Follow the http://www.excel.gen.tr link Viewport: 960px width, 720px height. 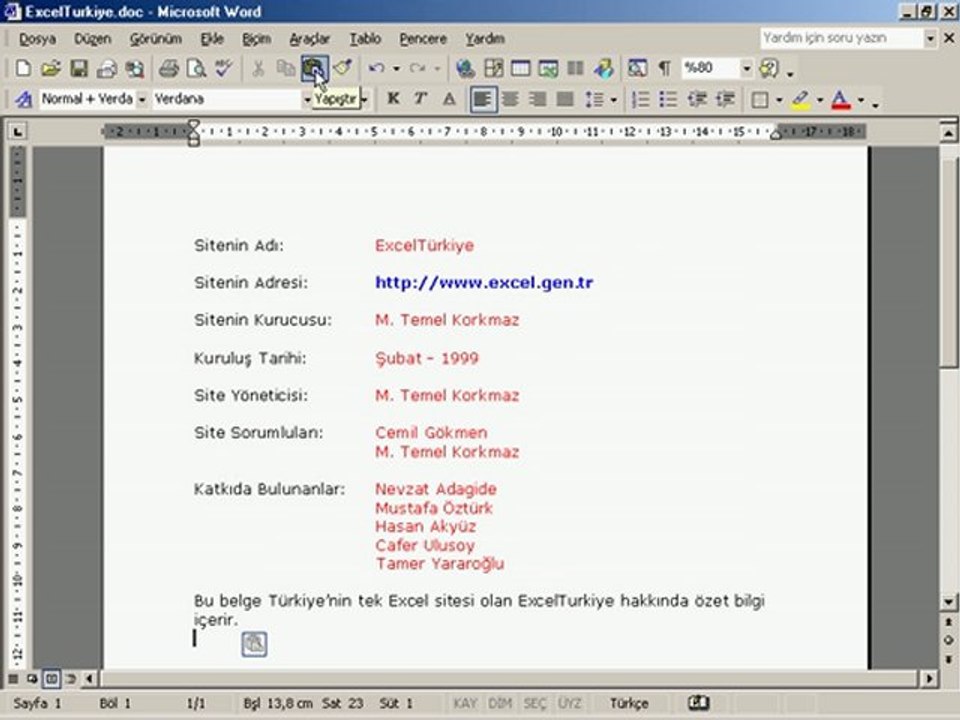coord(484,282)
